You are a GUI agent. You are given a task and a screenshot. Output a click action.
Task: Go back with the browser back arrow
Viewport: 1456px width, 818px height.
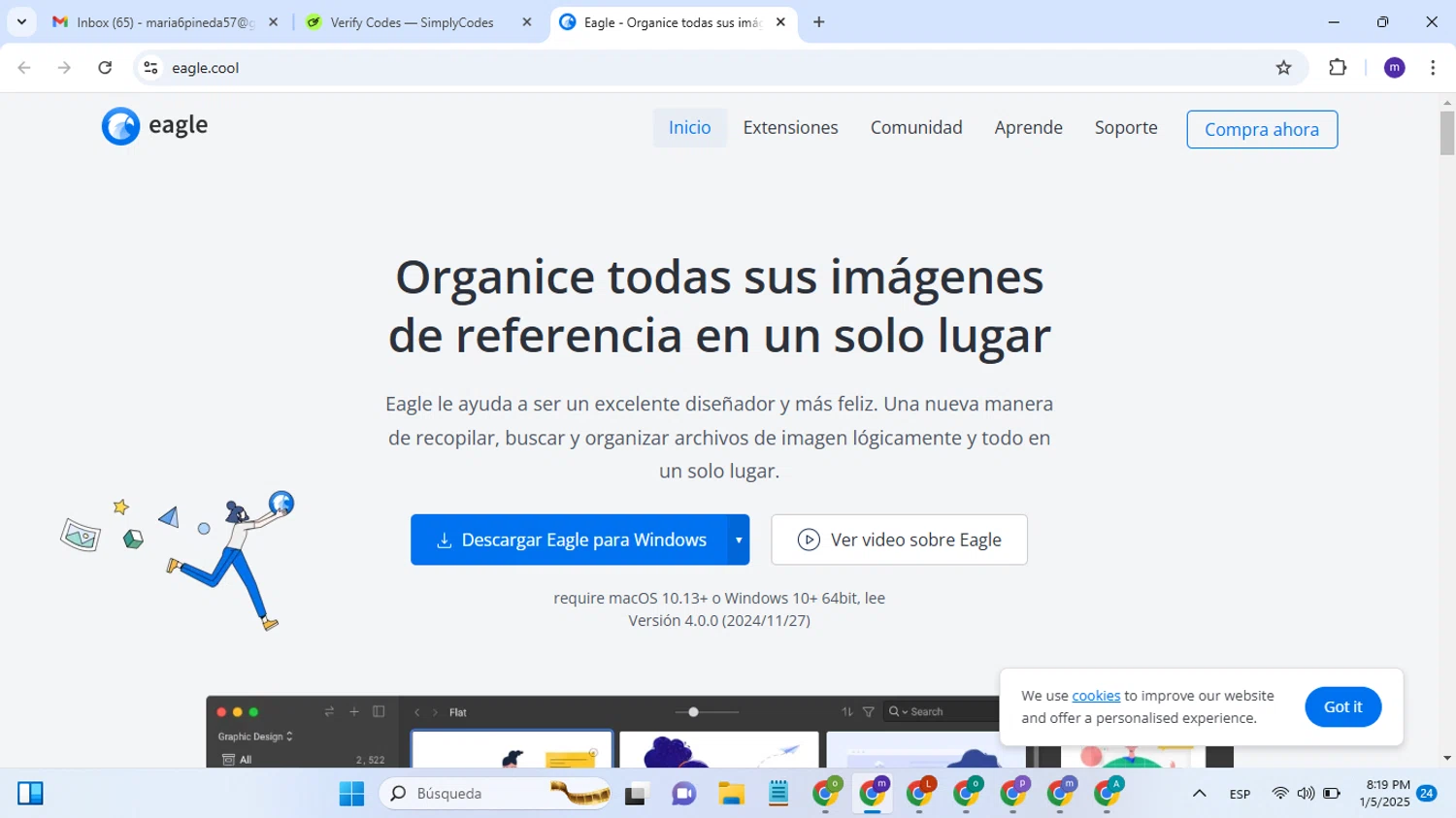24,68
